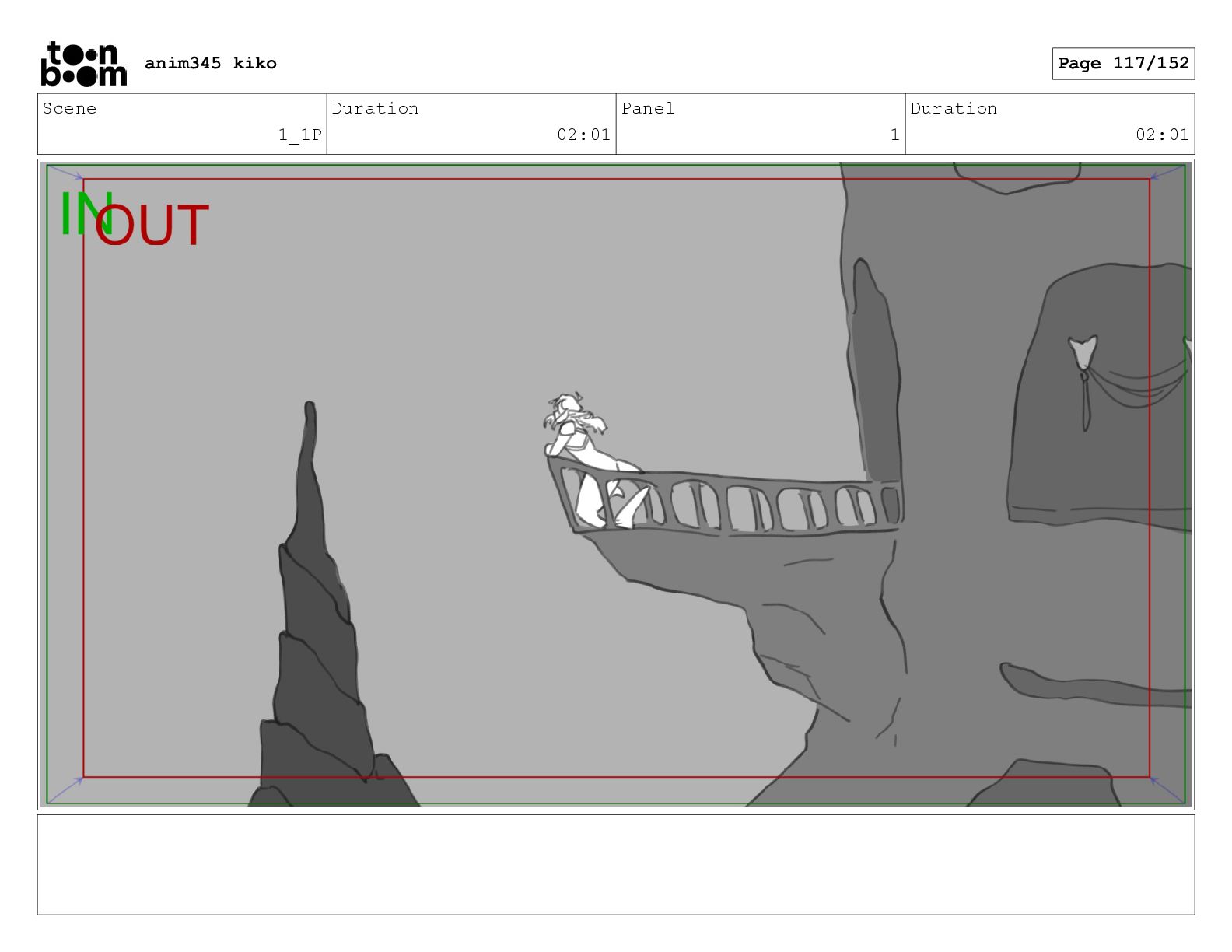Click the panel 'Duration' label at far right
Image resolution: width=1232 pixels, height=952 pixels.
click(954, 108)
